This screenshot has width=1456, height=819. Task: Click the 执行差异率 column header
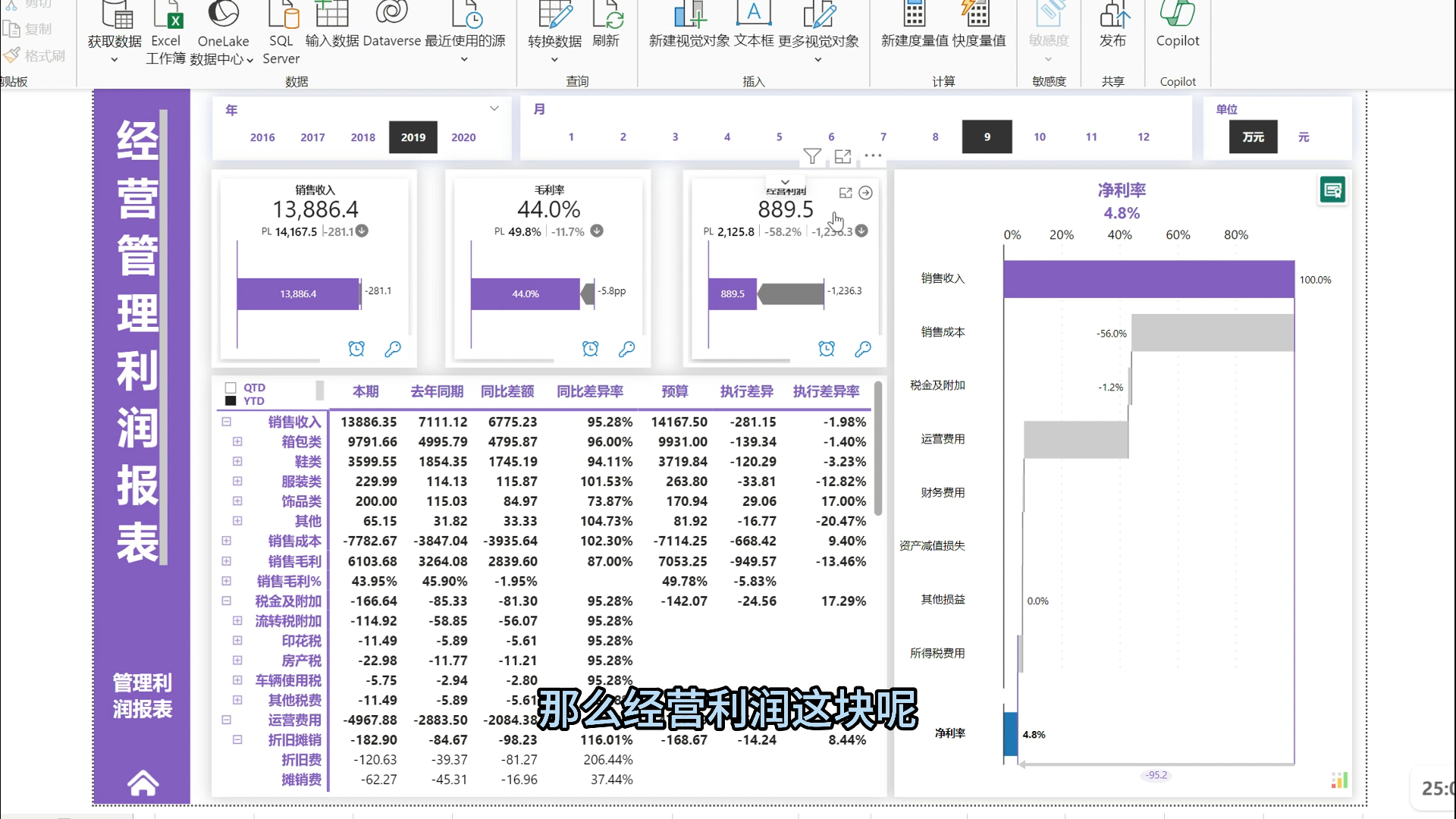[x=827, y=391]
